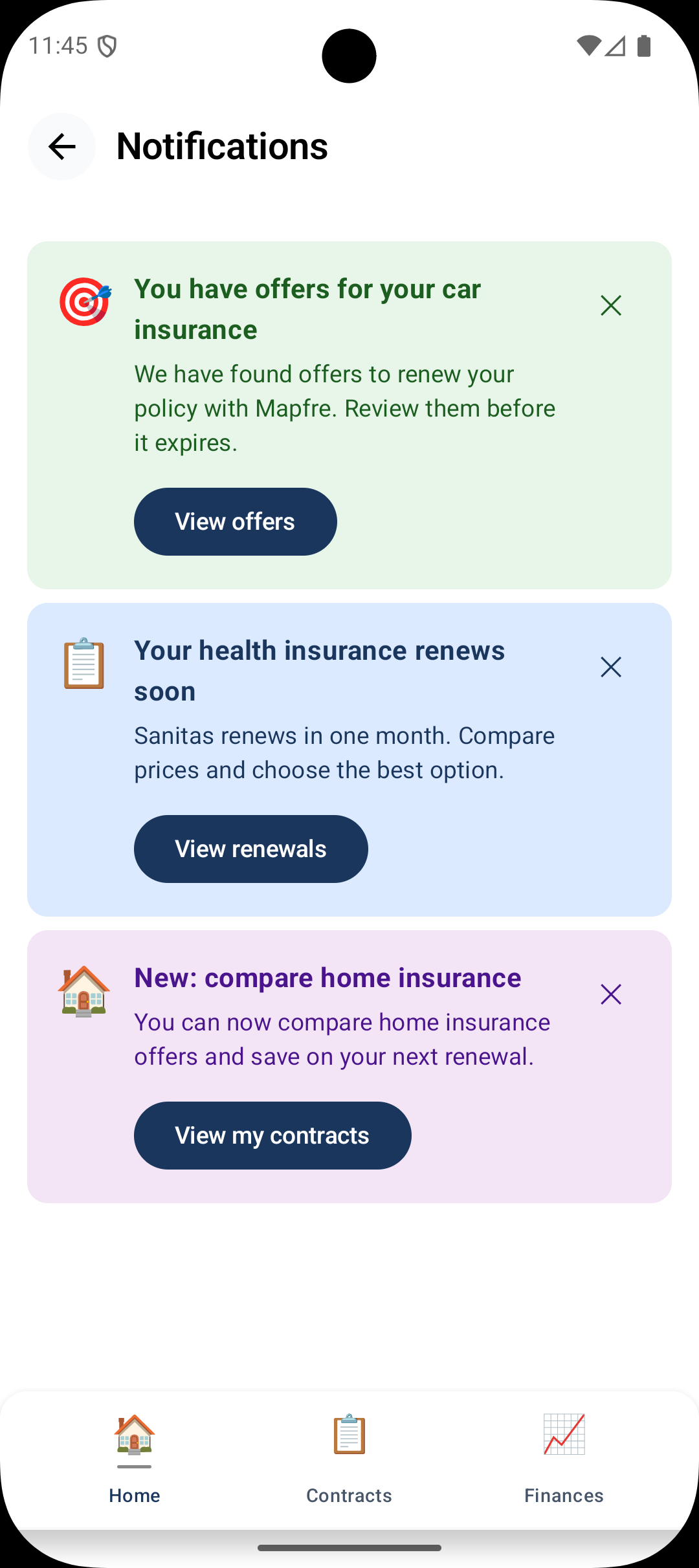699x1568 pixels.
Task: Open the Finances tab
Action: 564,1459
